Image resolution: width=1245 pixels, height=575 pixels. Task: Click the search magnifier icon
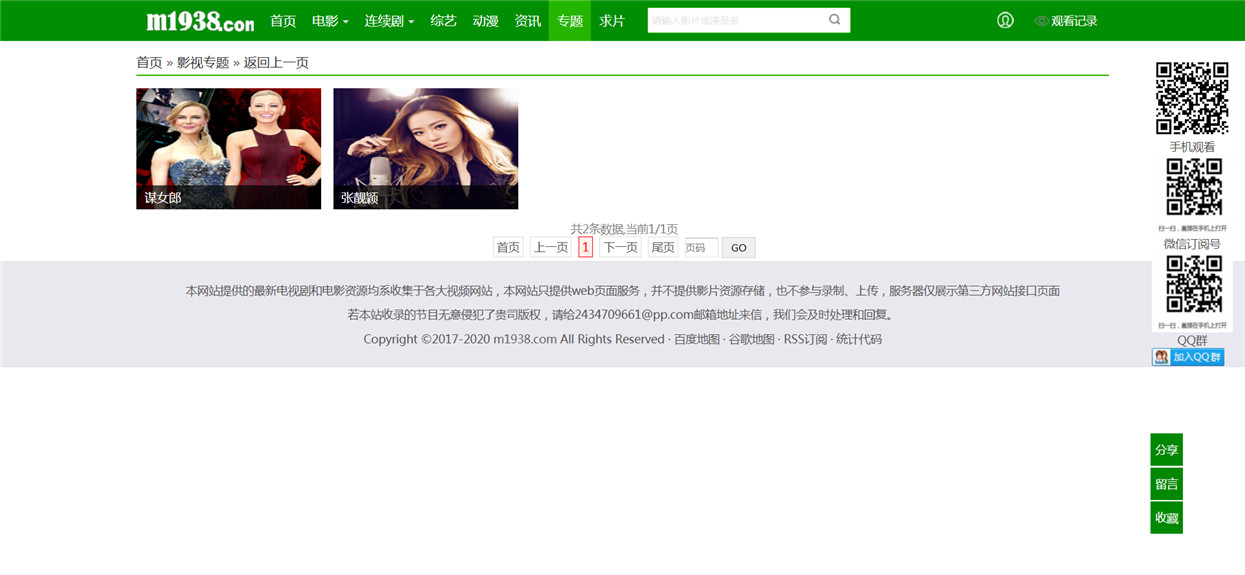[835, 20]
